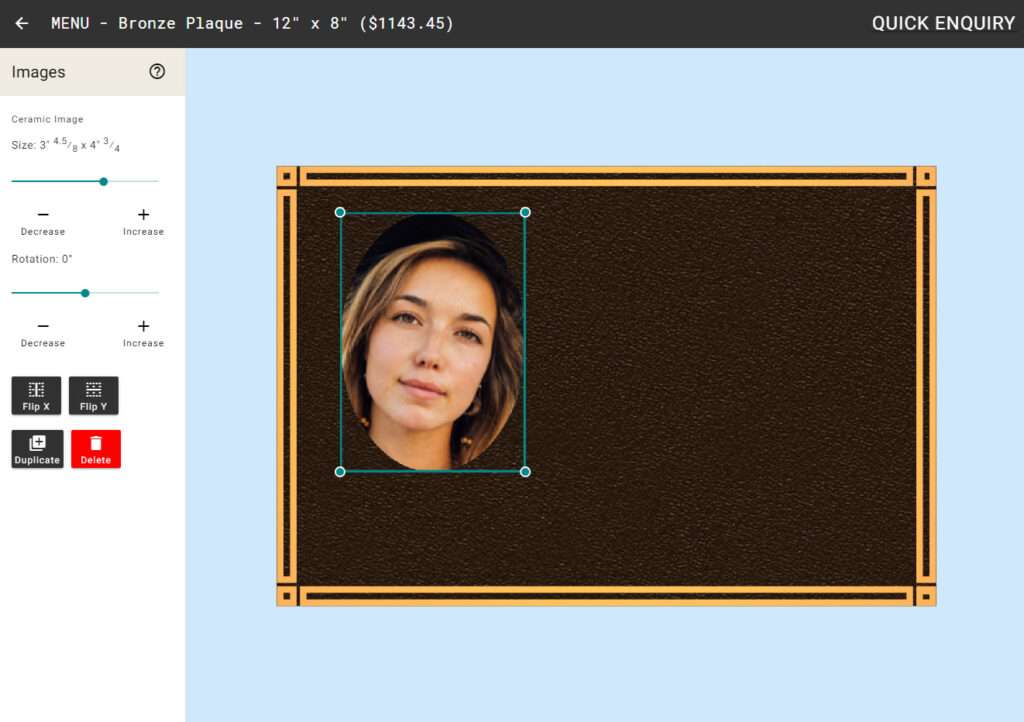Click bottom-right resize handle of portrait

tap(525, 471)
